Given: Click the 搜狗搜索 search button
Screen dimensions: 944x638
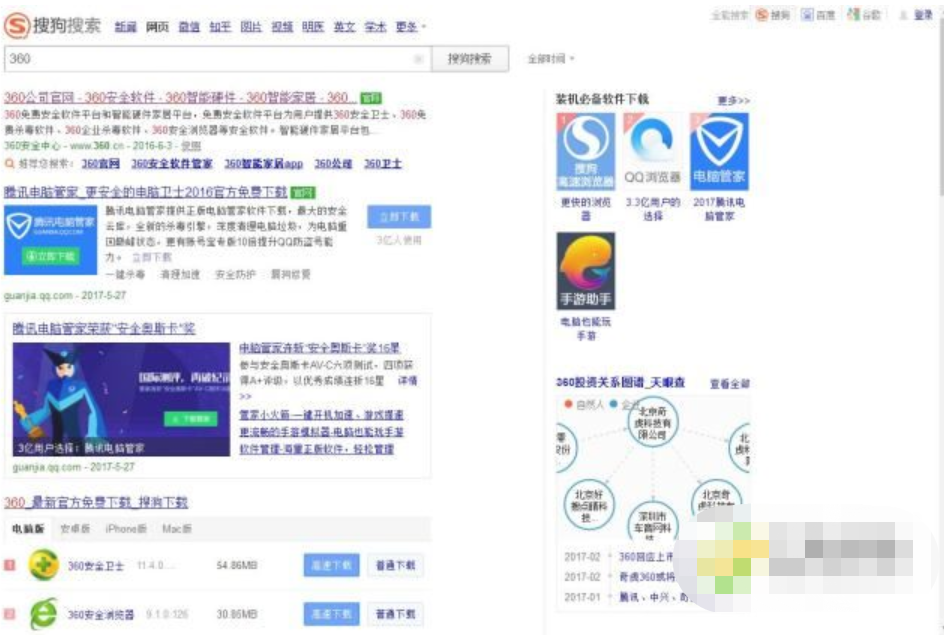Looking at the screenshot, I should pyautogui.click(x=470, y=58).
